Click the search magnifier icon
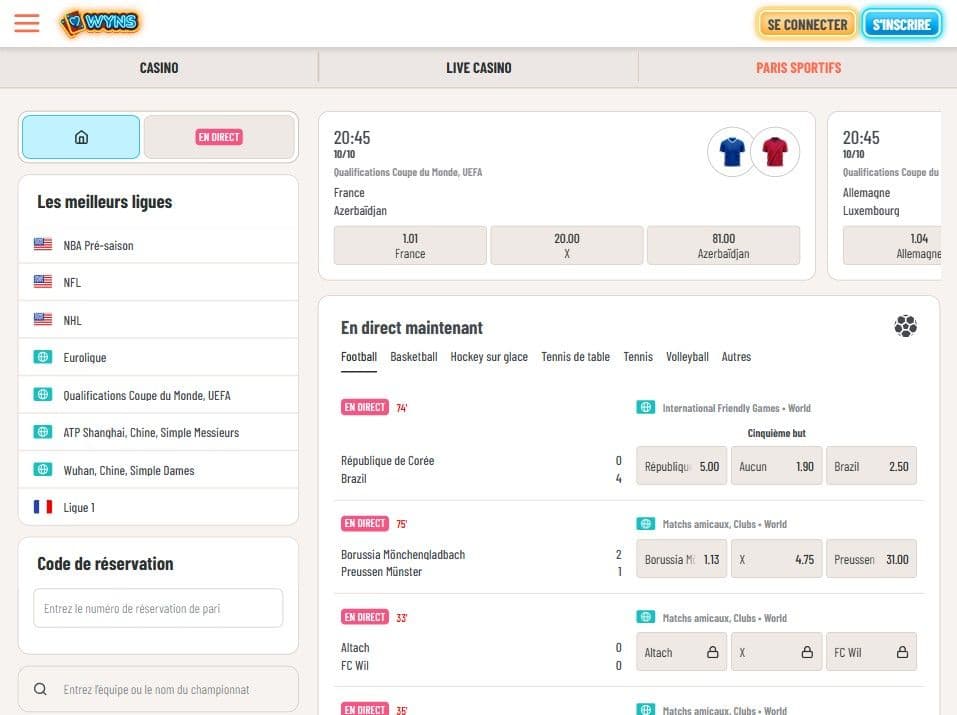This screenshot has height=715, width=957. (x=41, y=689)
